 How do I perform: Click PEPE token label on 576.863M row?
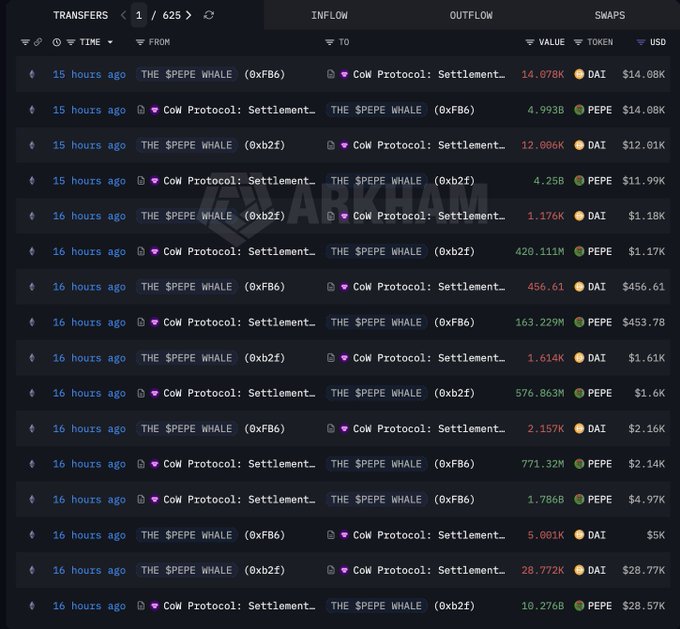pyautogui.click(x=600, y=393)
